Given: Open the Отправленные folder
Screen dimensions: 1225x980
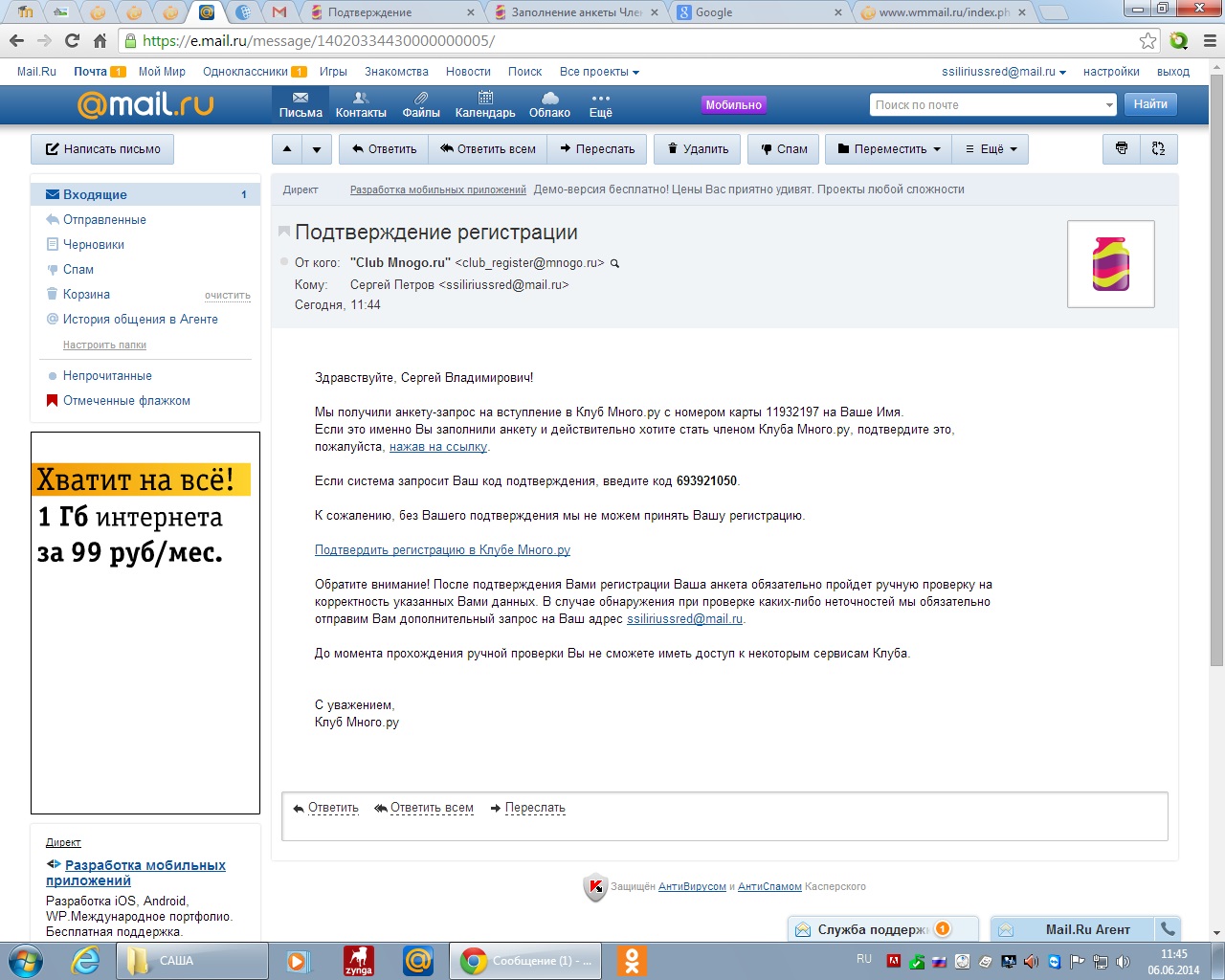Looking at the screenshot, I should pyautogui.click(x=104, y=219).
